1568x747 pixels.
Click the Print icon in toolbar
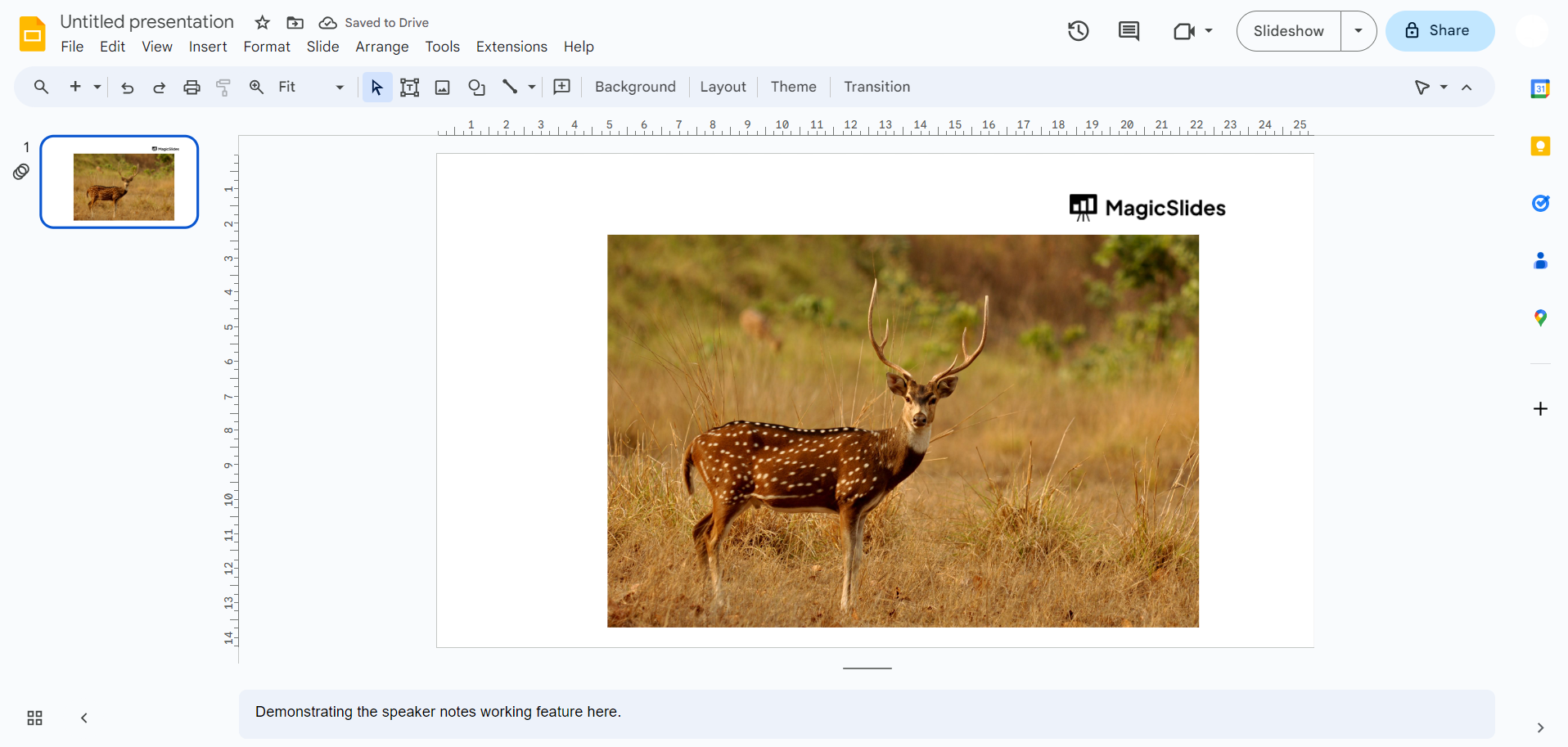pyautogui.click(x=191, y=88)
